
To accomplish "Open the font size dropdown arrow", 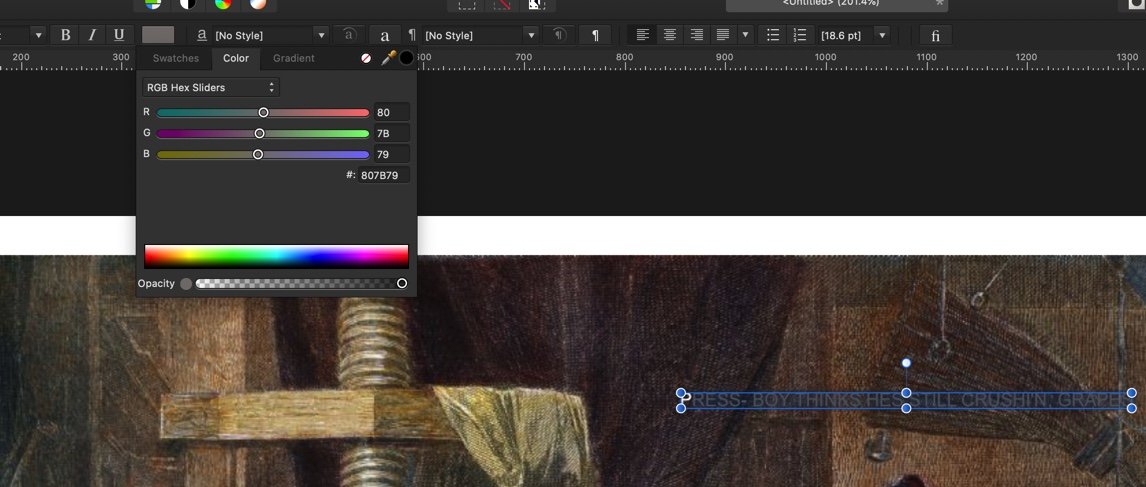I will point(39,35).
